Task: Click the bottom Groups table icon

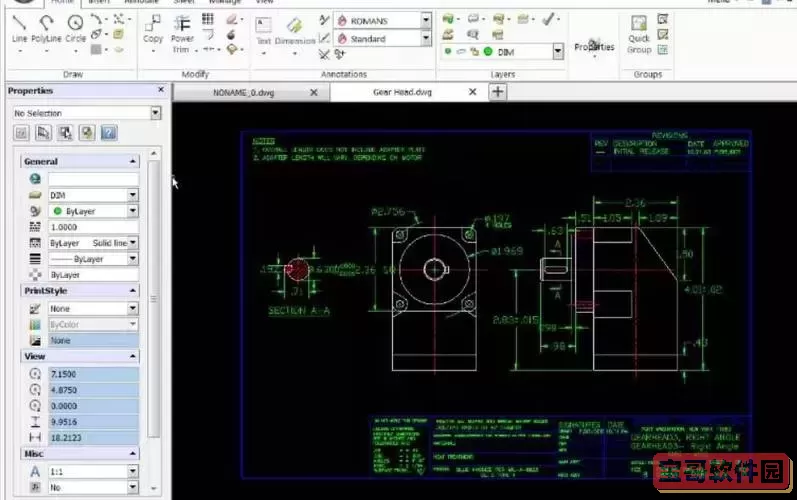Action: [x=663, y=50]
